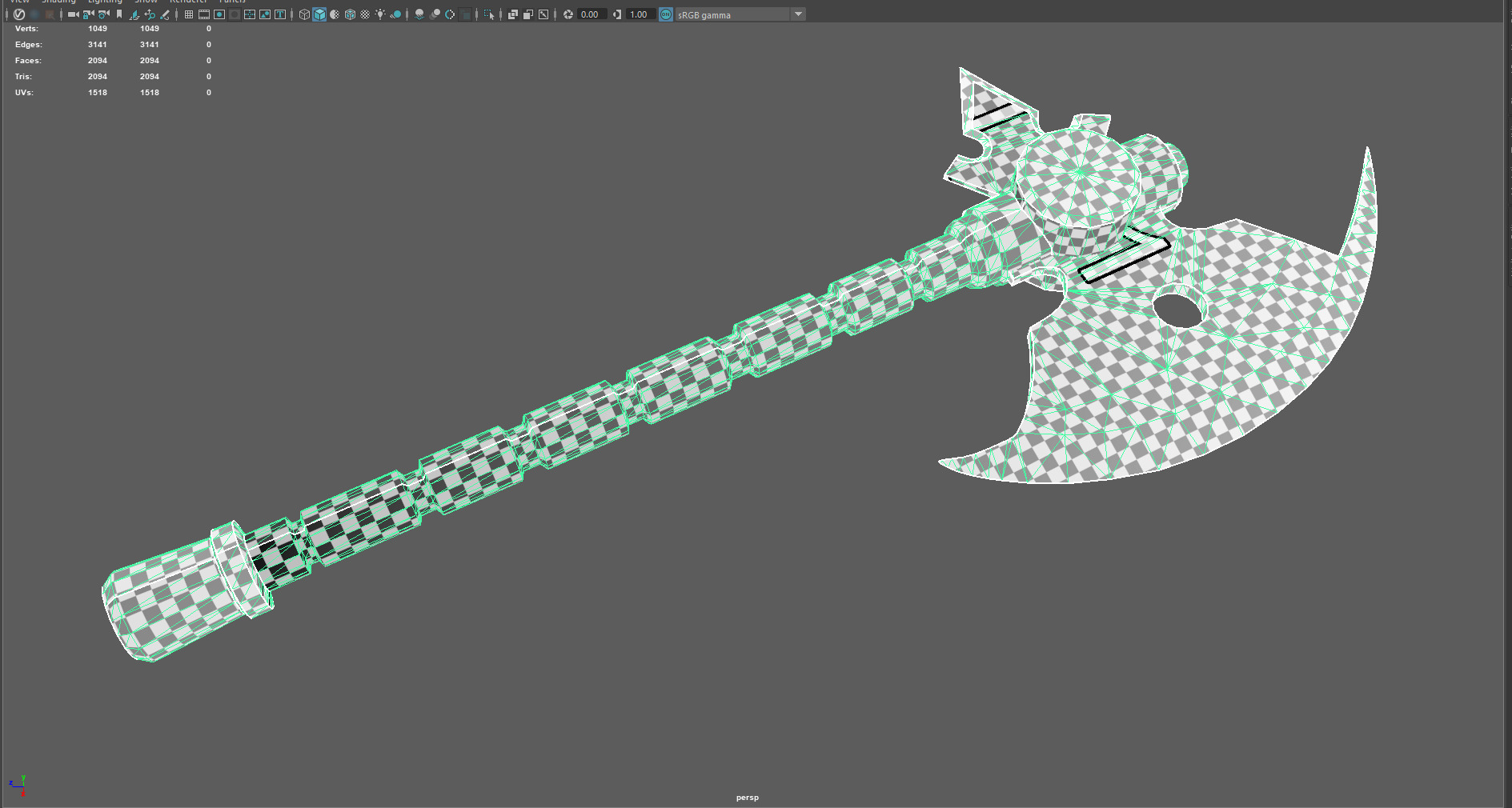Open the sRGB gamma view transform dropdown
The width and height of the screenshot is (1512, 808).
(x=740, y=14)
